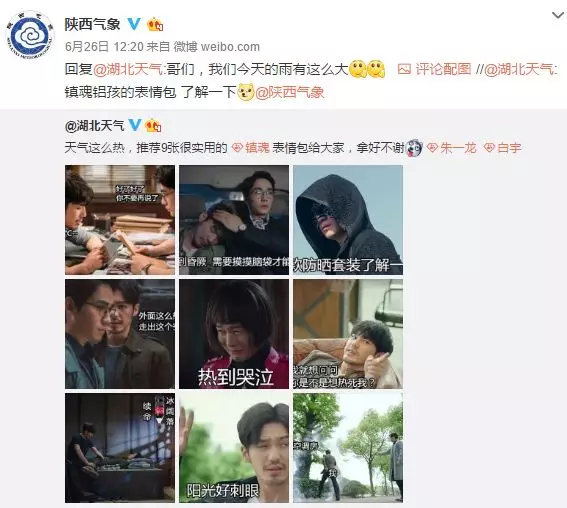View the 热到哭泣 meme thumbnail
The width and height of the screenshot is (567, 508).
[234, 334]
